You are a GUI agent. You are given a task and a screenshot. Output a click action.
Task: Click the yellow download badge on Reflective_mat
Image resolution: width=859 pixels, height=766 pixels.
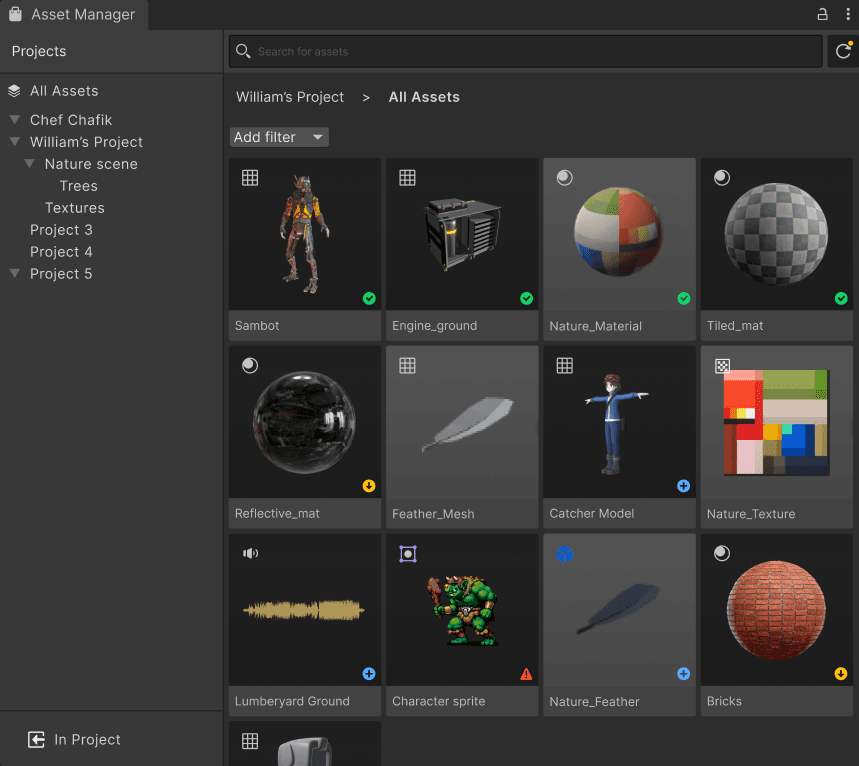[x=368, y=486]
